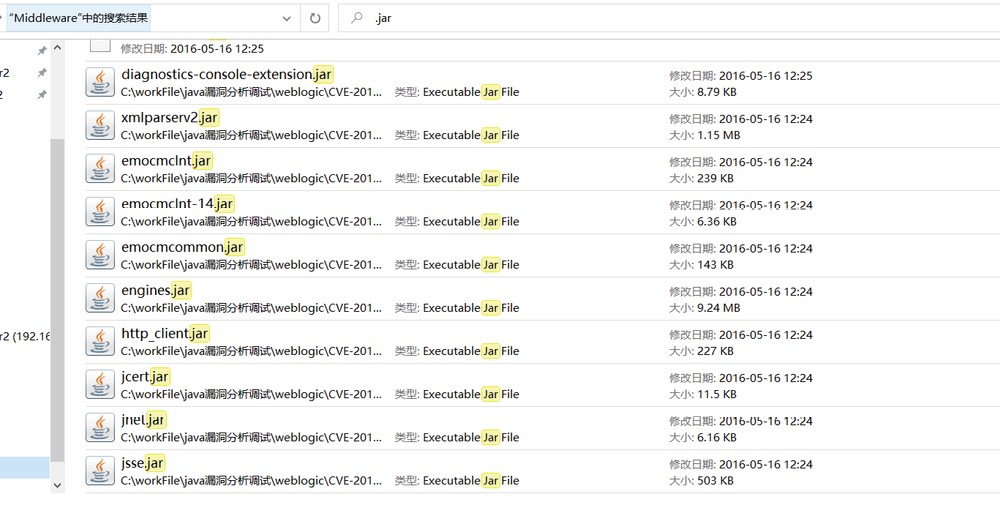
Task: Select file name engines.jar
Action: tap(156, 290)
